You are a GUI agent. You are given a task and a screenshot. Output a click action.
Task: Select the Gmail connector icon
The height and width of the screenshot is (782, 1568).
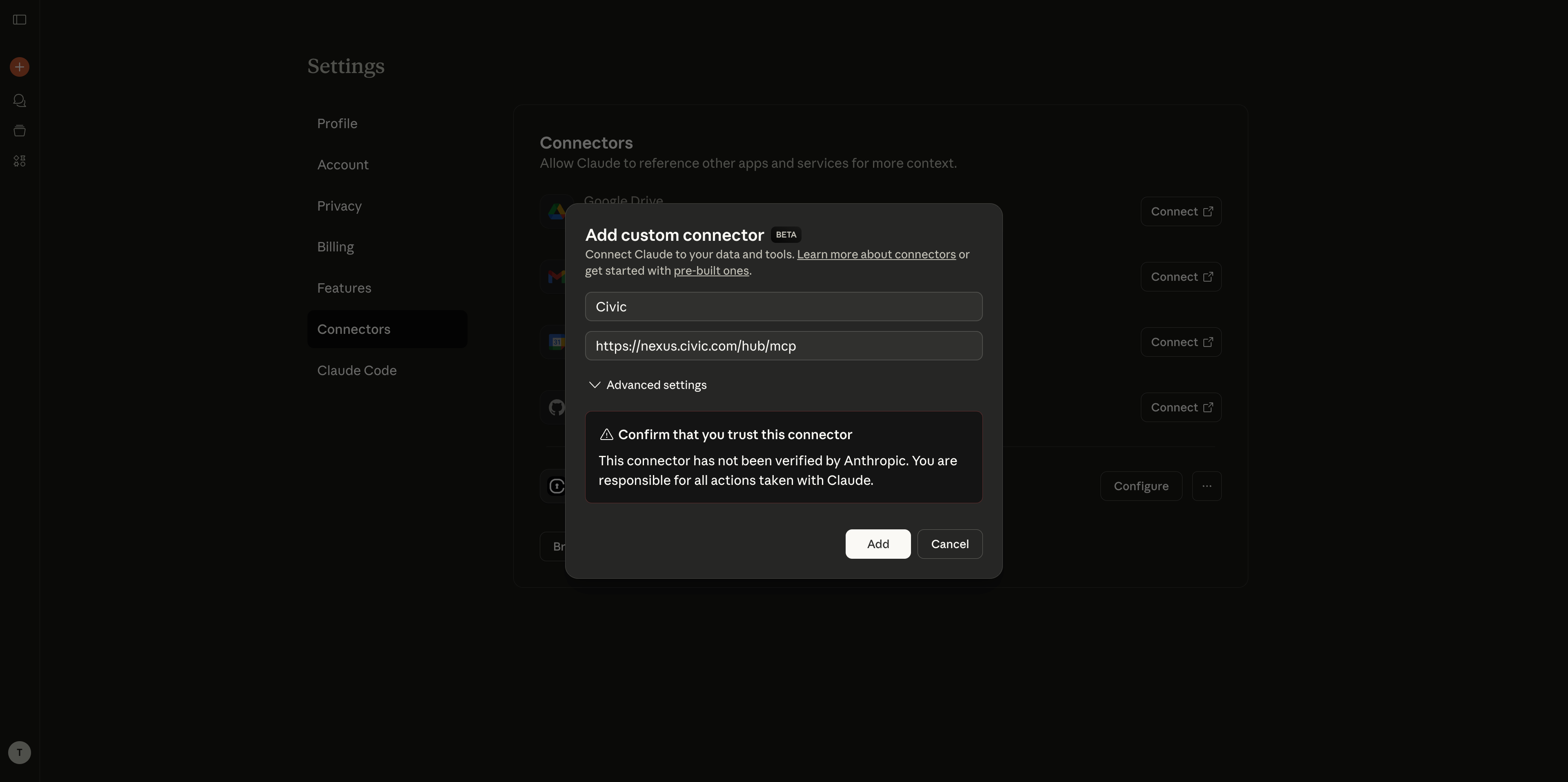pos(556,277)
